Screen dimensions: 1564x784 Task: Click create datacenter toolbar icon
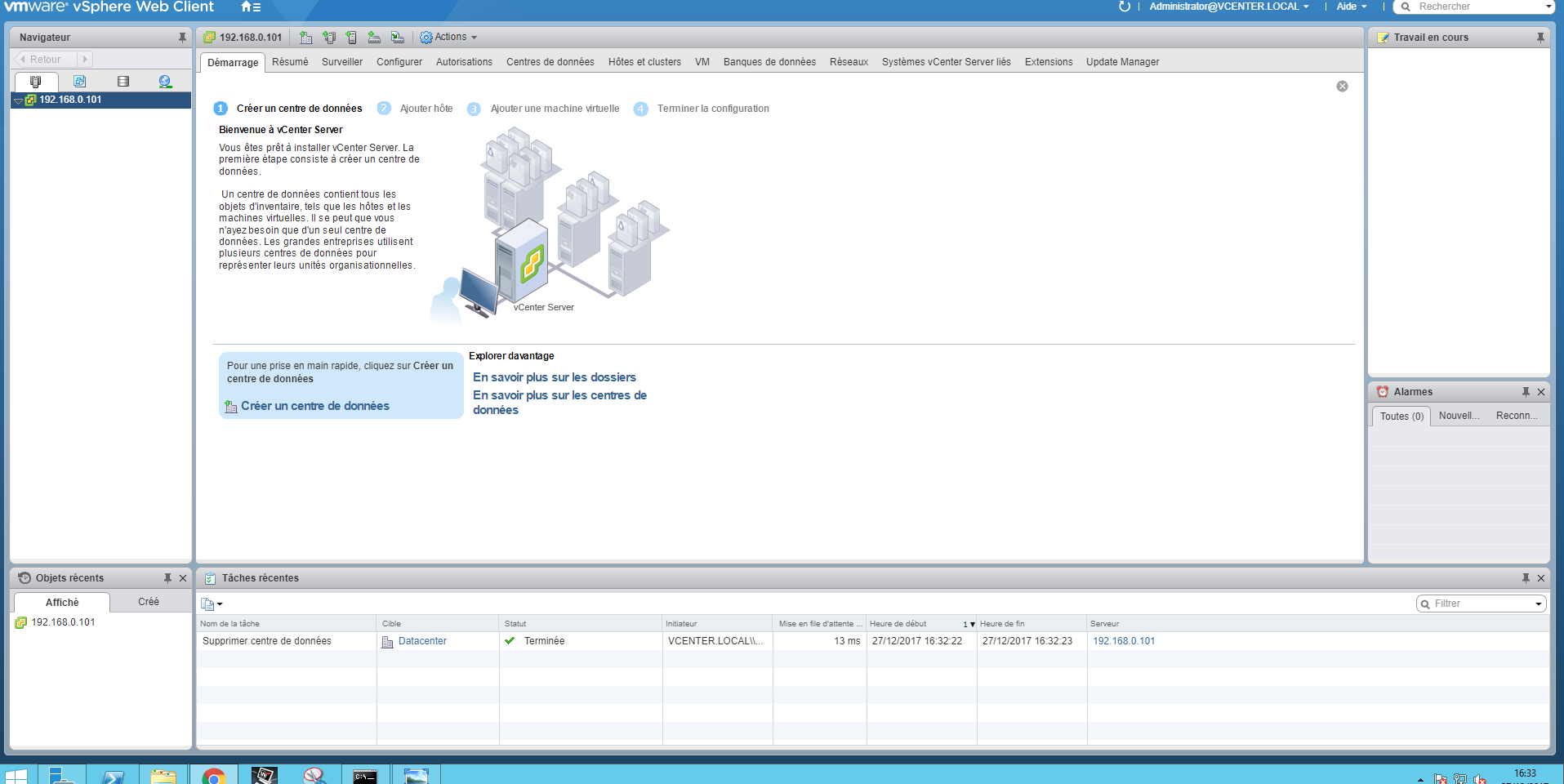305,38
